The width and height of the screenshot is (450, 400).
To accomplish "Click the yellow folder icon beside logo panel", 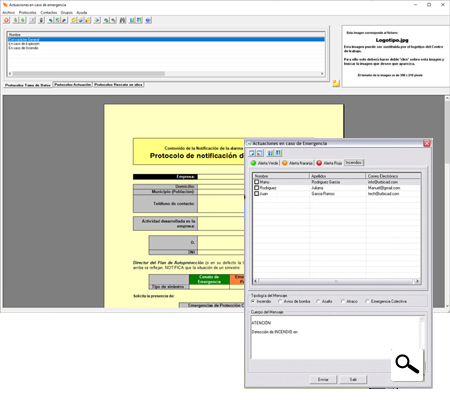I will point(336,83).
